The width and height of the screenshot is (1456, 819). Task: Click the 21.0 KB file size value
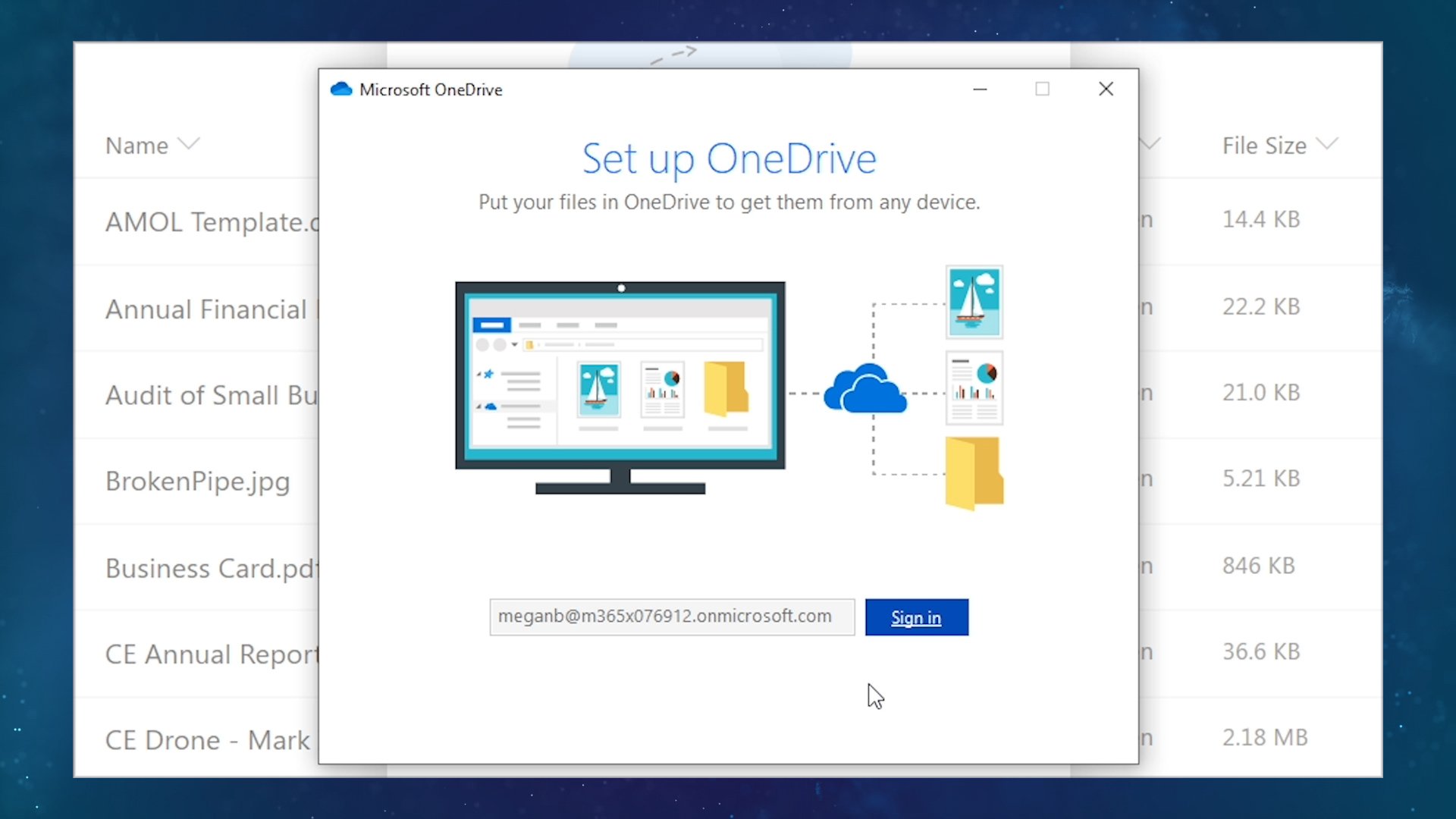tap(1261, 392)
